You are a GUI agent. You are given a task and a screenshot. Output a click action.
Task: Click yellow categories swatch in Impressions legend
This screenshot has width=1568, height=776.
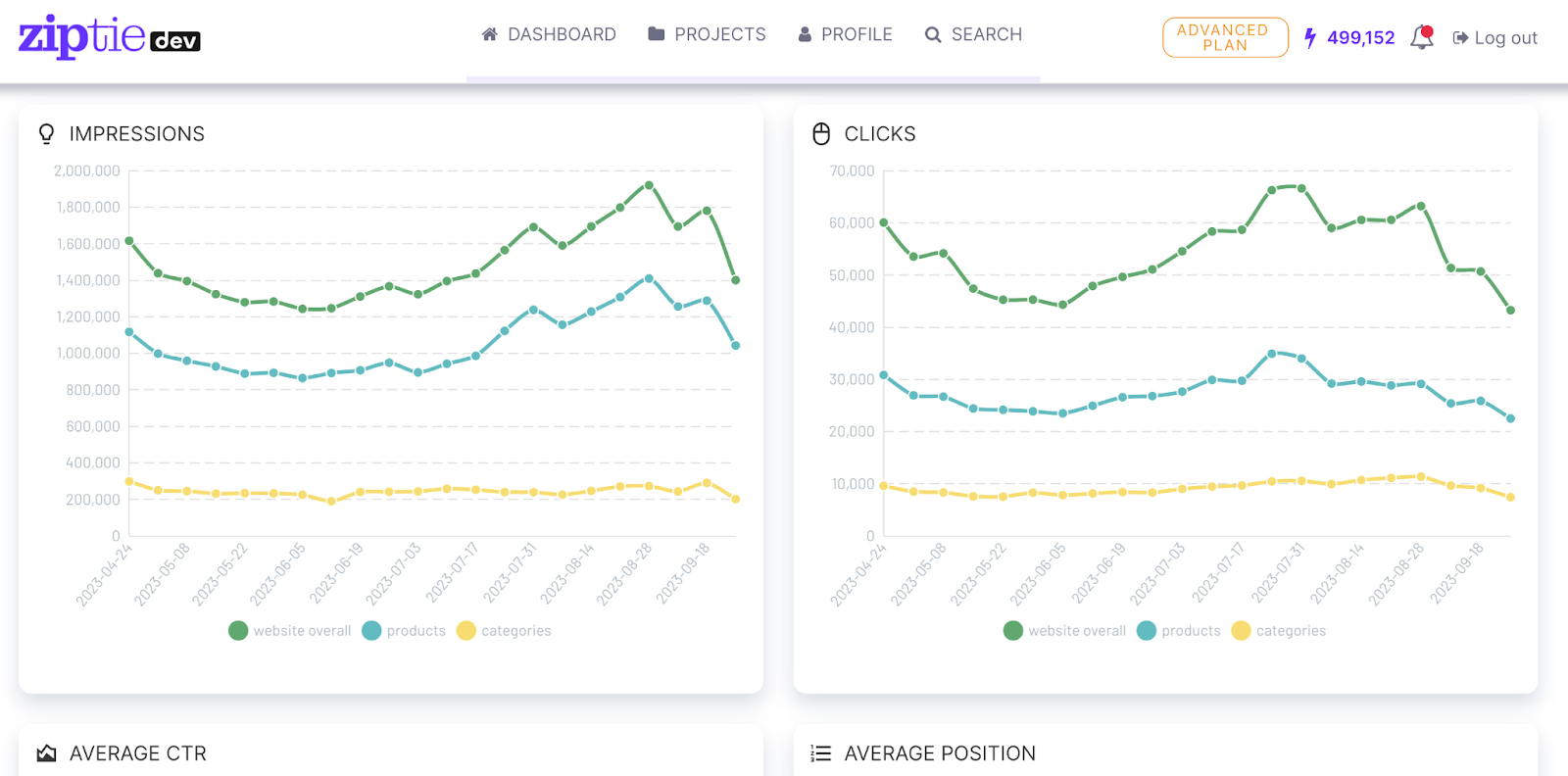466,631
